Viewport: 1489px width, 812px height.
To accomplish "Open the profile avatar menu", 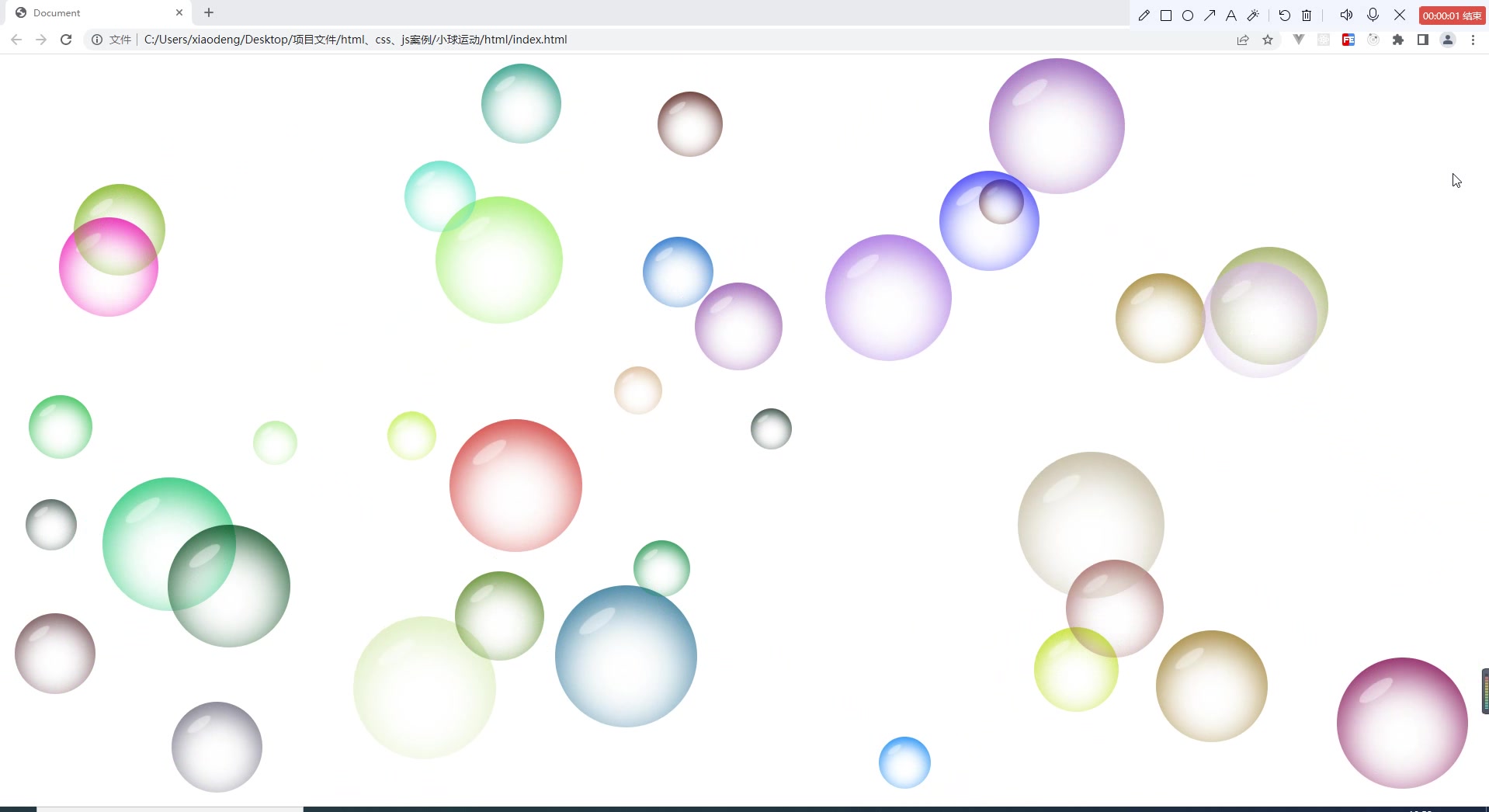I will point(1448,40).
